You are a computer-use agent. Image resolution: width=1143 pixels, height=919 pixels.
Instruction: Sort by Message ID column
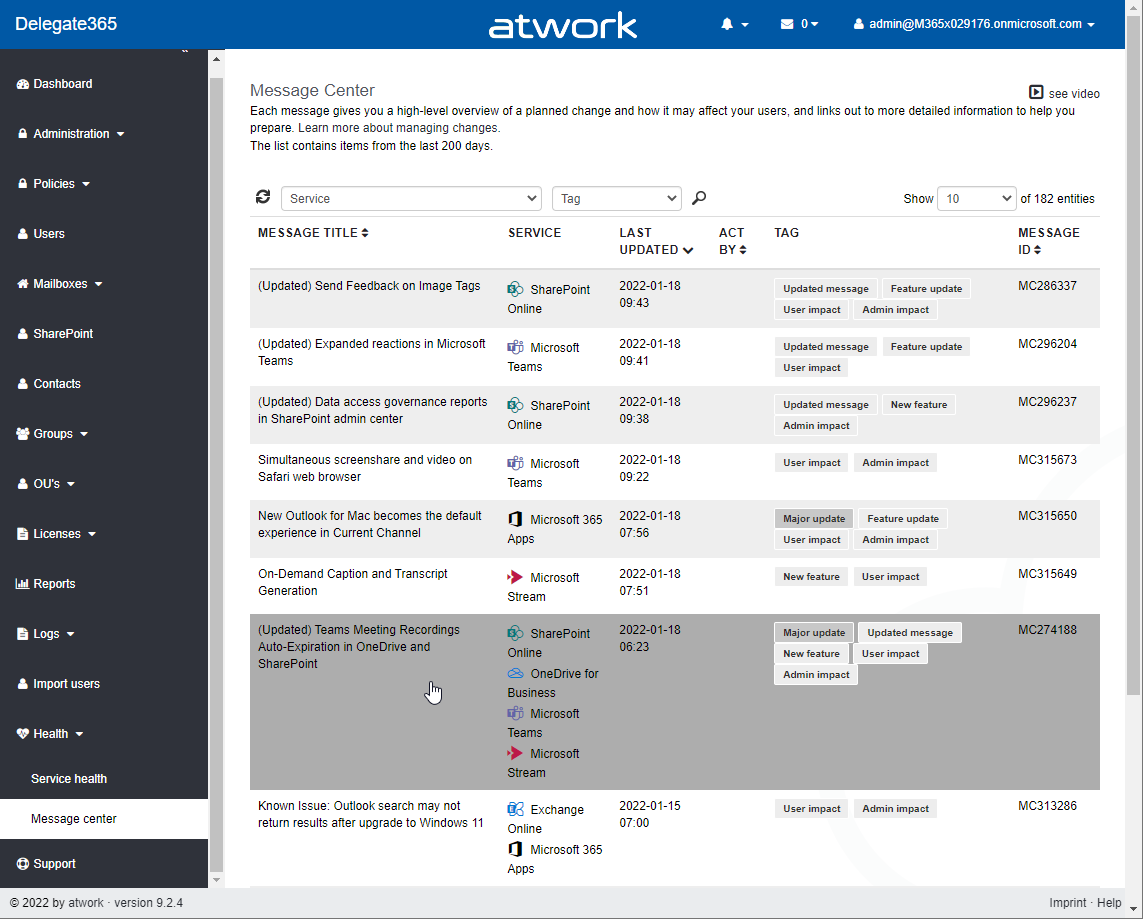(x=1048, y=241)
